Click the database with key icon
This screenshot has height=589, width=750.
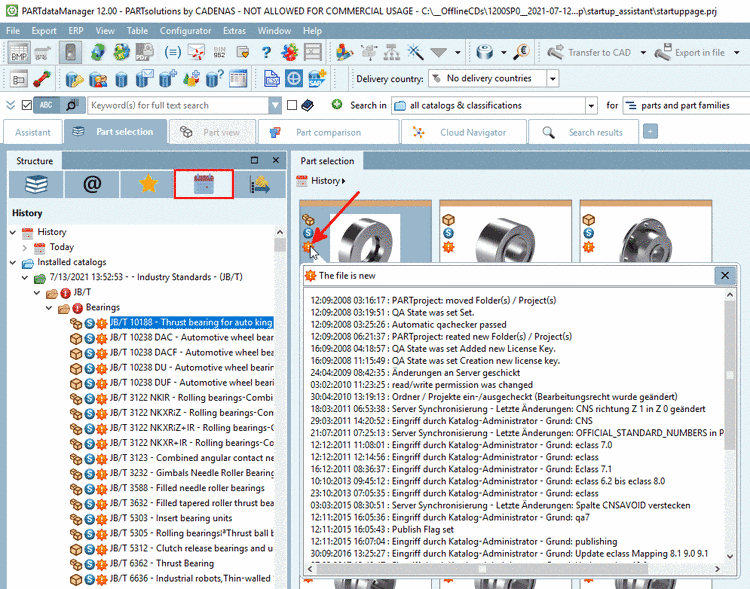click(74, 78)
